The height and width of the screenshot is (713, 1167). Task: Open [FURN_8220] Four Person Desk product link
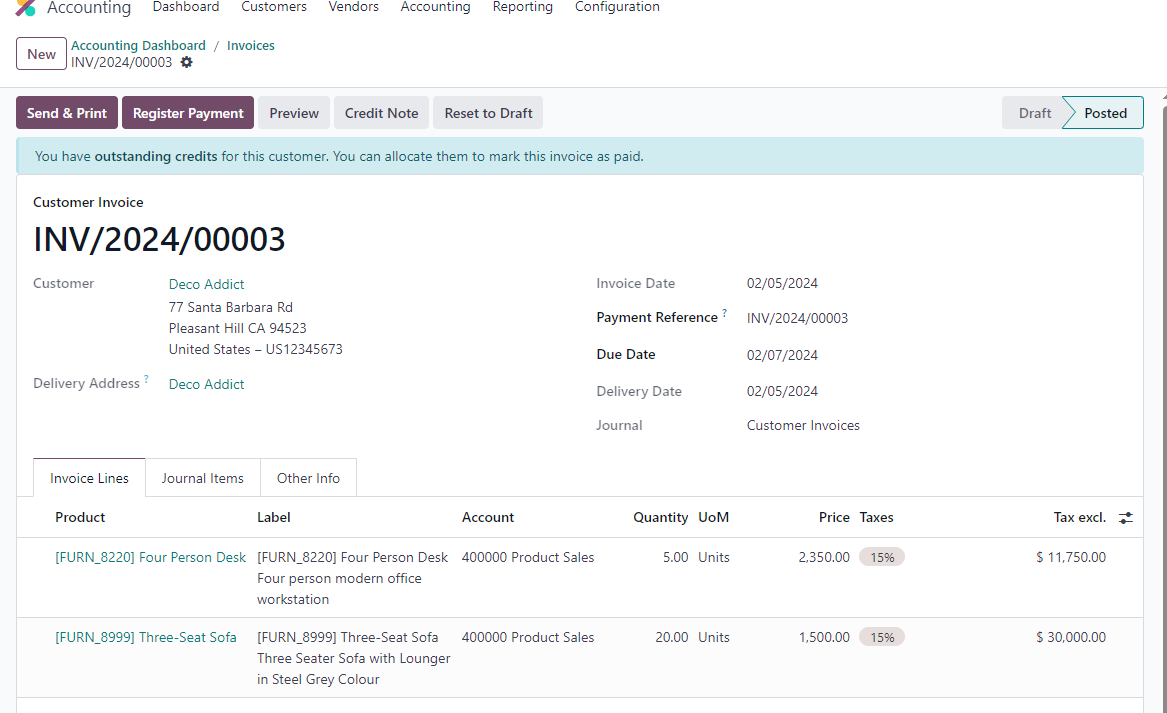pyautogui.click(x=150, y=557)
